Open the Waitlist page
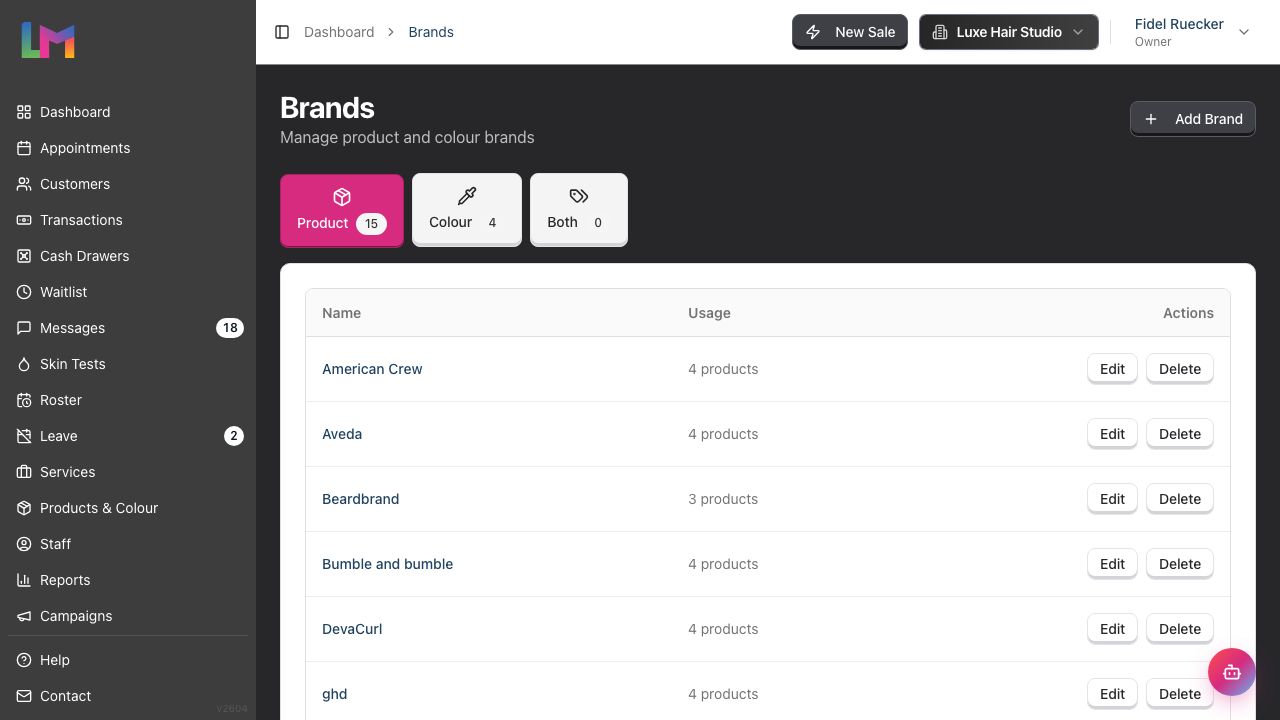The width and height of the screenshot is (1280, 720). coord(128,292)
